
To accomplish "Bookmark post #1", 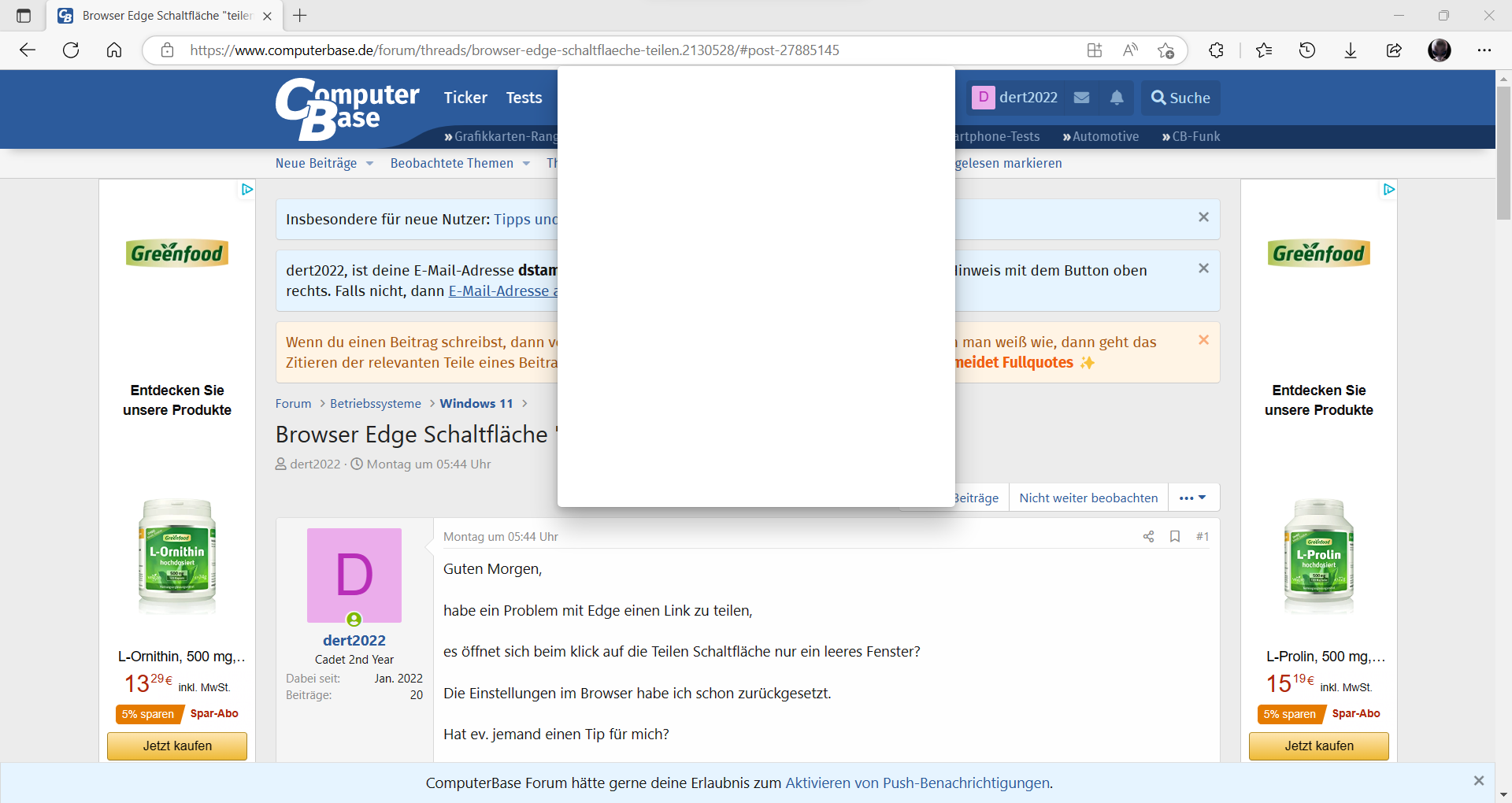I will click(x=1175, y=537).
